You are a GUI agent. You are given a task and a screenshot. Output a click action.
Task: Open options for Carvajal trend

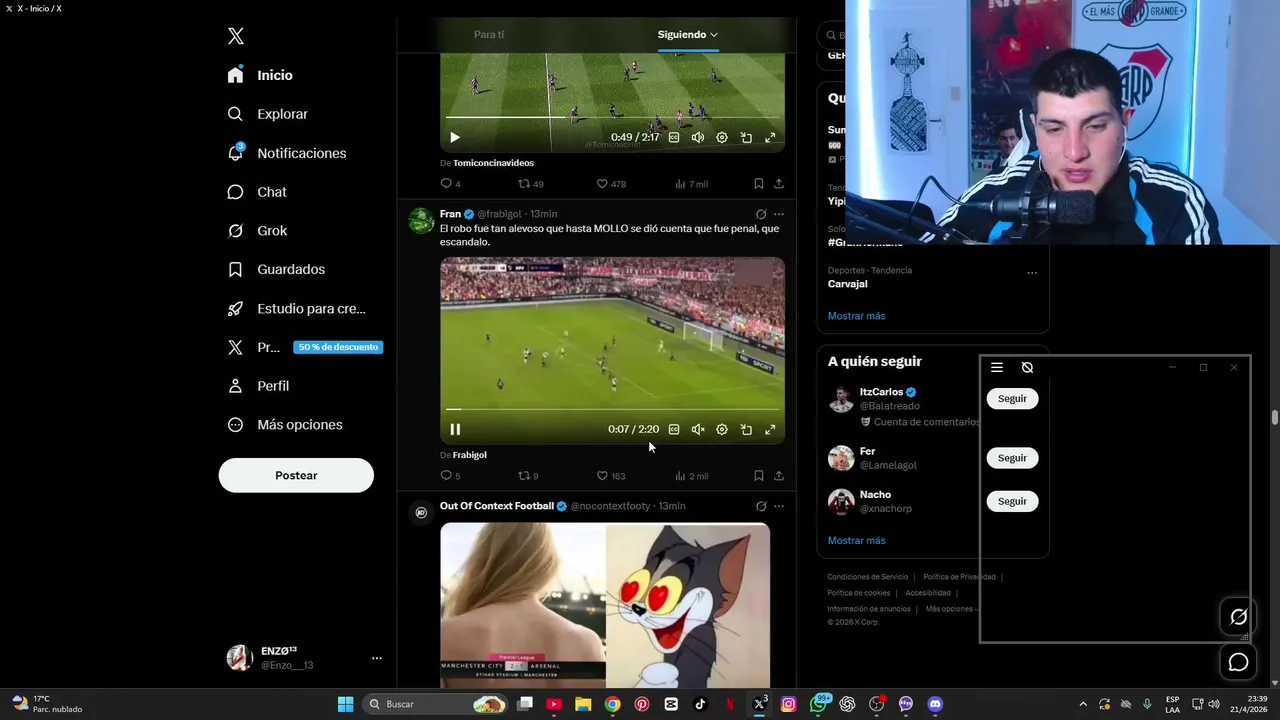(1032, 272)
